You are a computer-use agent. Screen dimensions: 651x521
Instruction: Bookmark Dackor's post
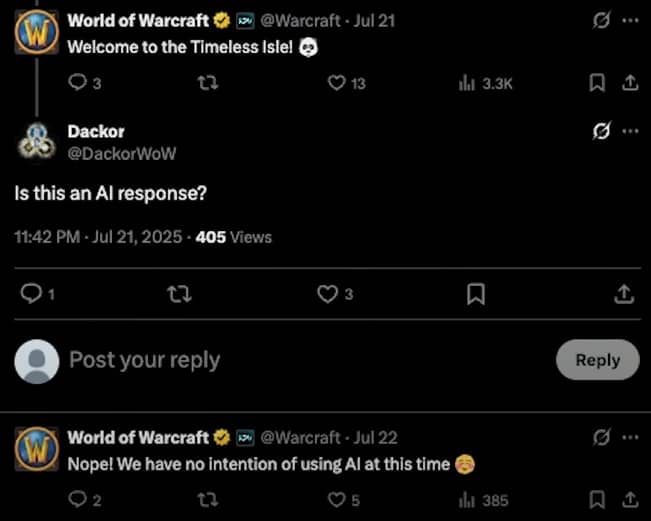(x=476, y=294)
